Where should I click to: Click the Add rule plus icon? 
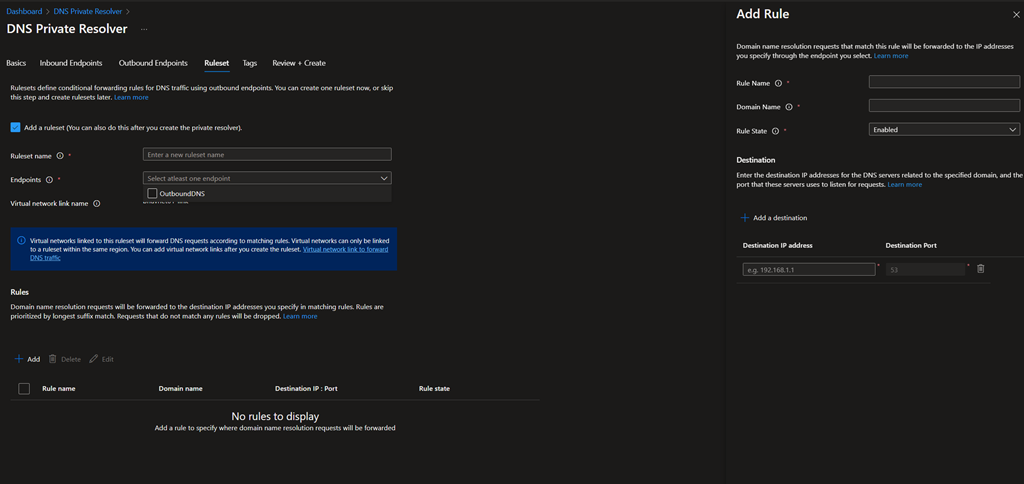[x=19, y=359]
